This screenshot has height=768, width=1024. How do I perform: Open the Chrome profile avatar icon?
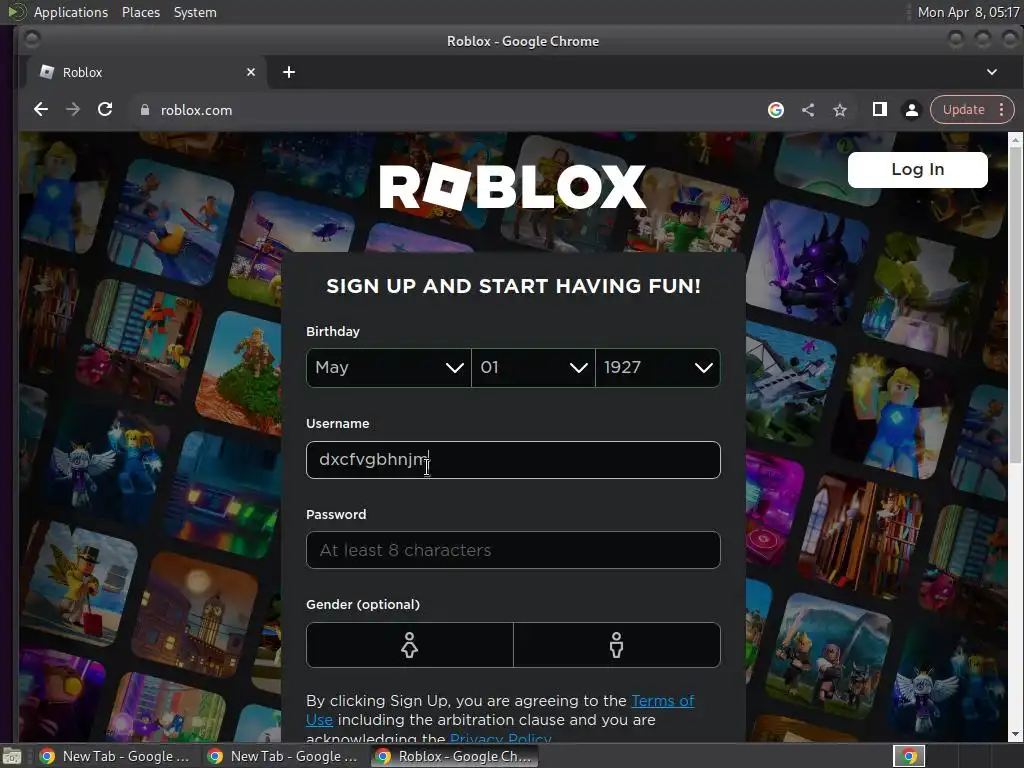coord(912,110)
